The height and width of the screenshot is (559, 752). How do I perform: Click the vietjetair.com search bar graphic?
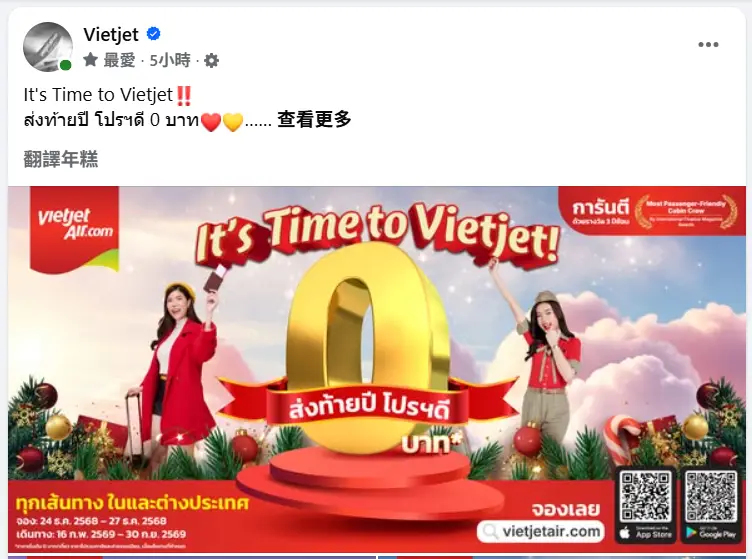click(541, 531)
